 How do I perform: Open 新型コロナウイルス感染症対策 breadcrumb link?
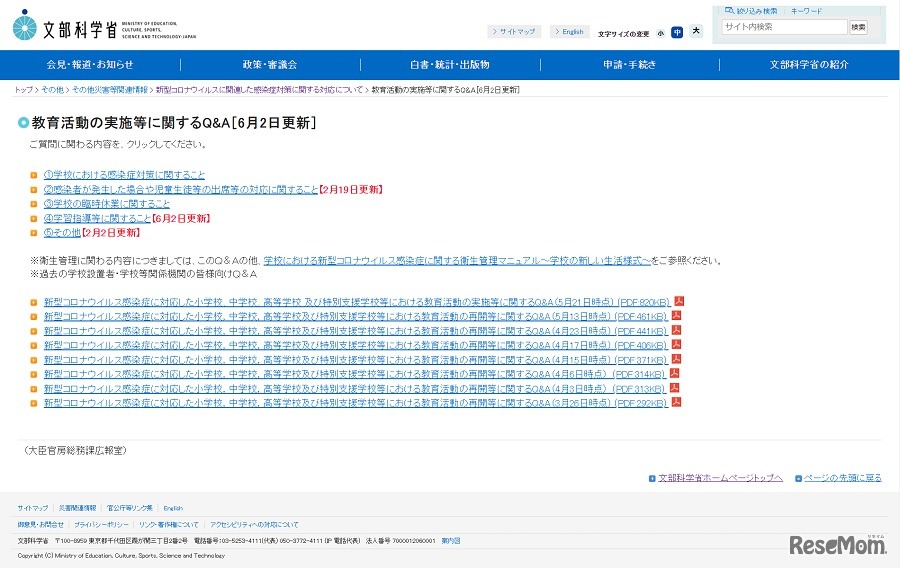coord(259,90)
